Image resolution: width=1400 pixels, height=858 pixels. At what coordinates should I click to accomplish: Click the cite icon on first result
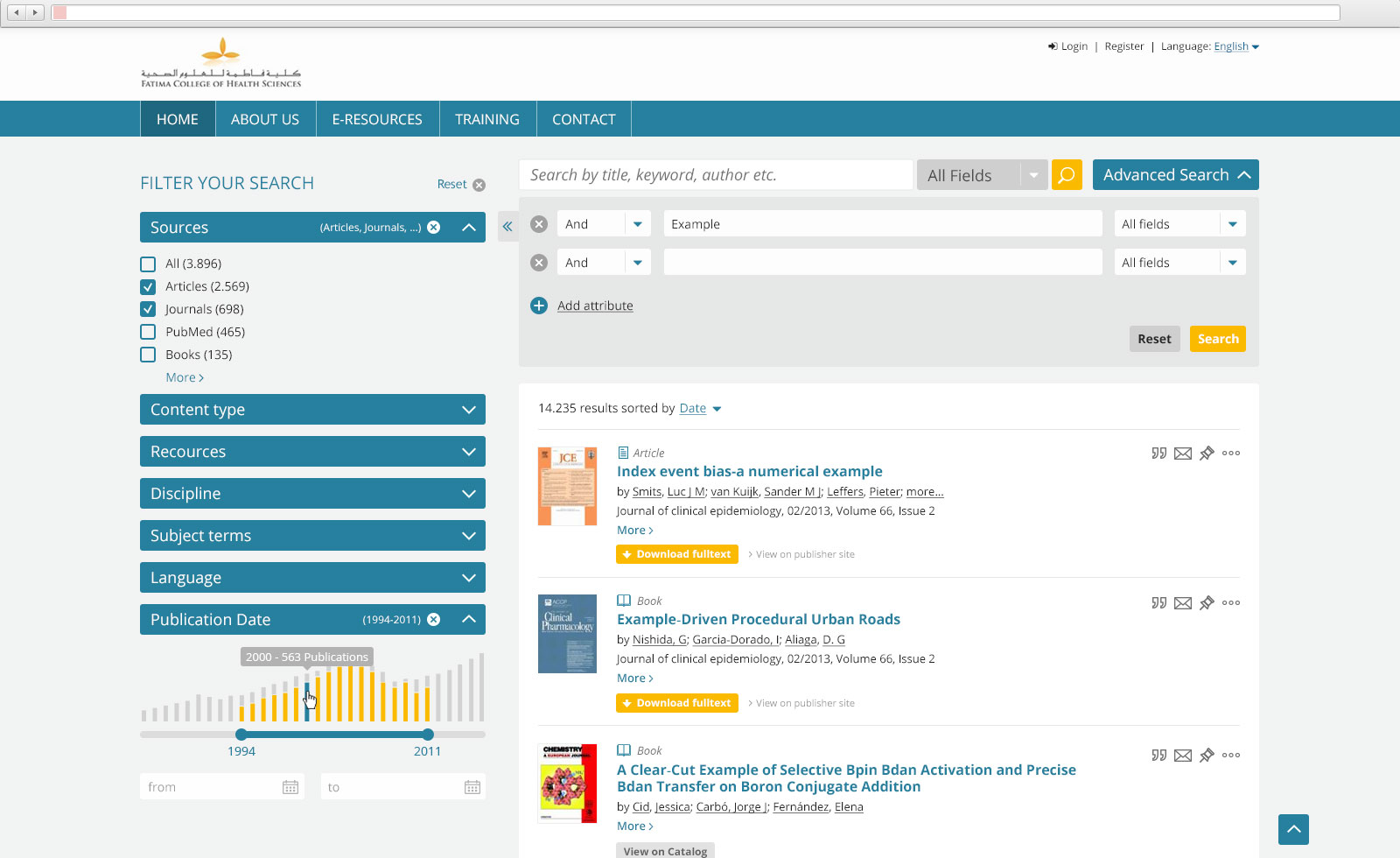tap(1158, 454)
